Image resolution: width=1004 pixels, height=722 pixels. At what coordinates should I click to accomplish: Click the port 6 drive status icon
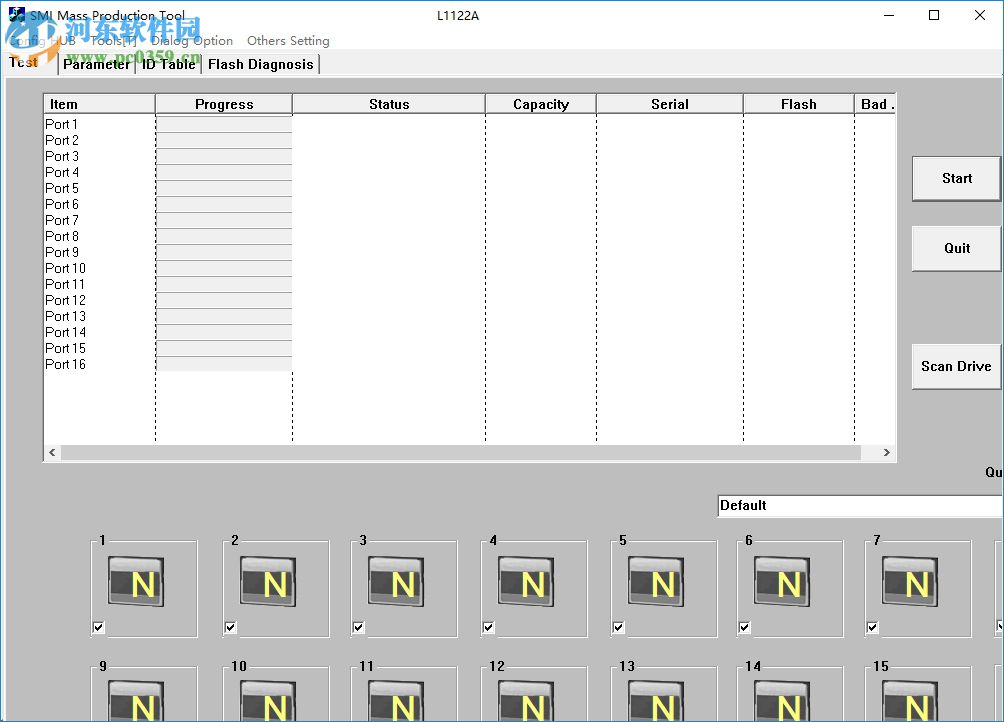click(782, 581)
